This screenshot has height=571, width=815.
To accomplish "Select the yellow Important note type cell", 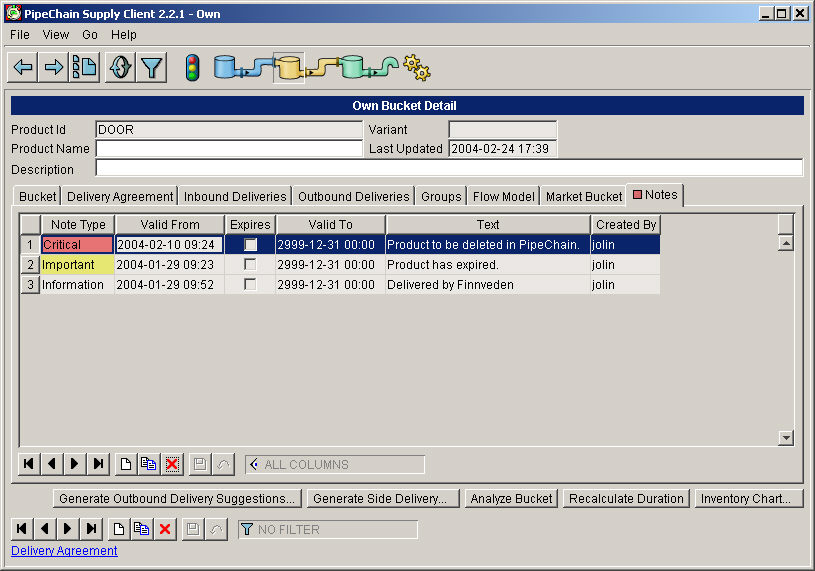I will (x=77, y=264).
